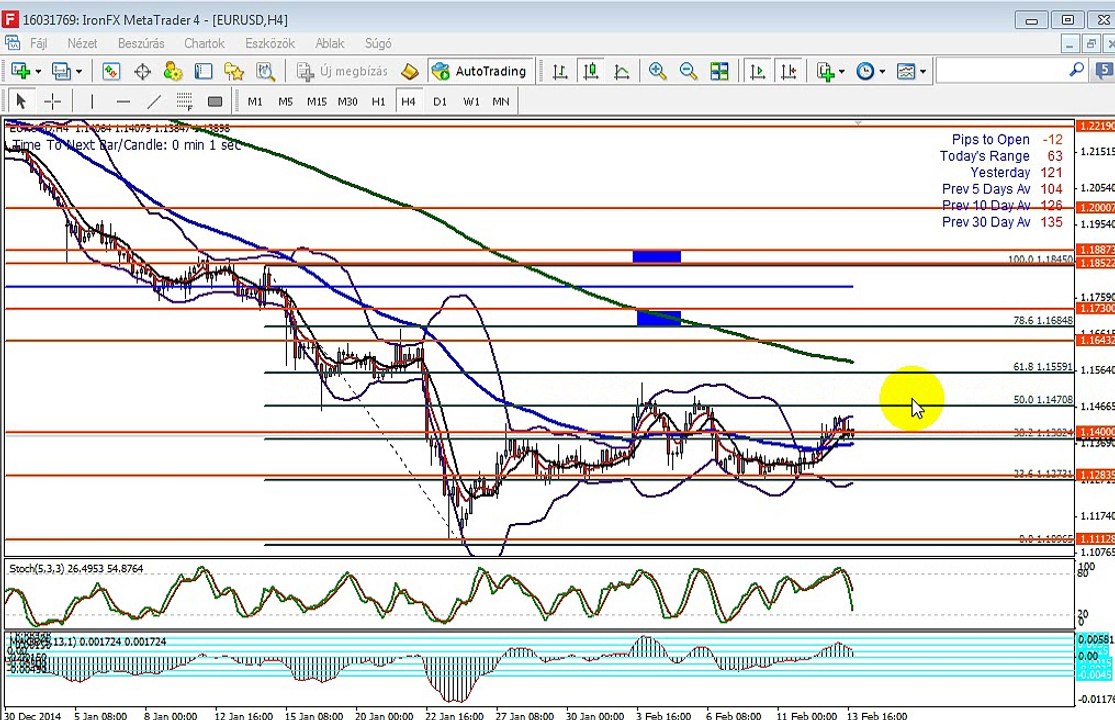
Task: Click the search input field
Action: pos(1003,70)
